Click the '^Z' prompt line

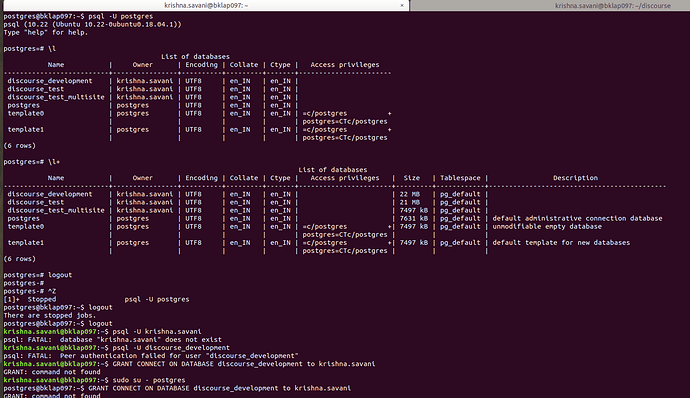coord(29,291)
